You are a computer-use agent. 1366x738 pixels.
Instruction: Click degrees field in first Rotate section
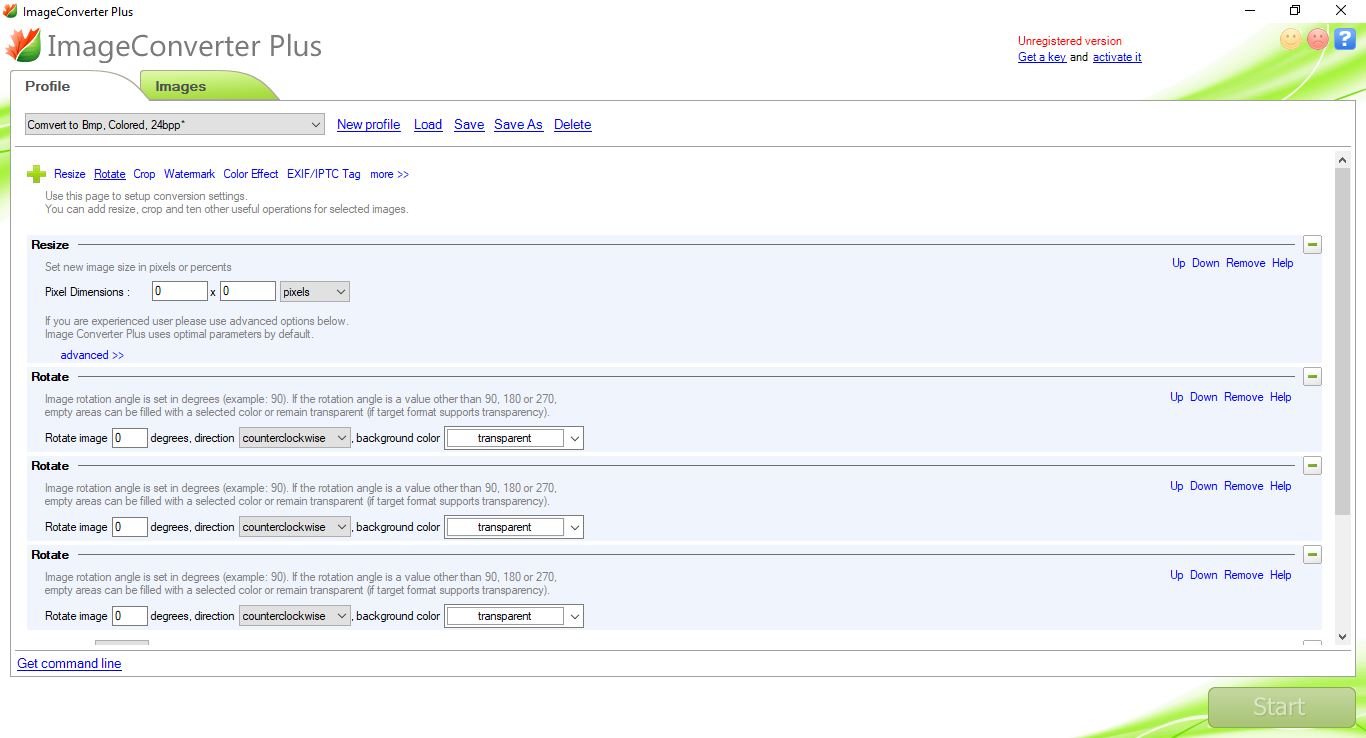pyautogui.click(x=130, y=438)
